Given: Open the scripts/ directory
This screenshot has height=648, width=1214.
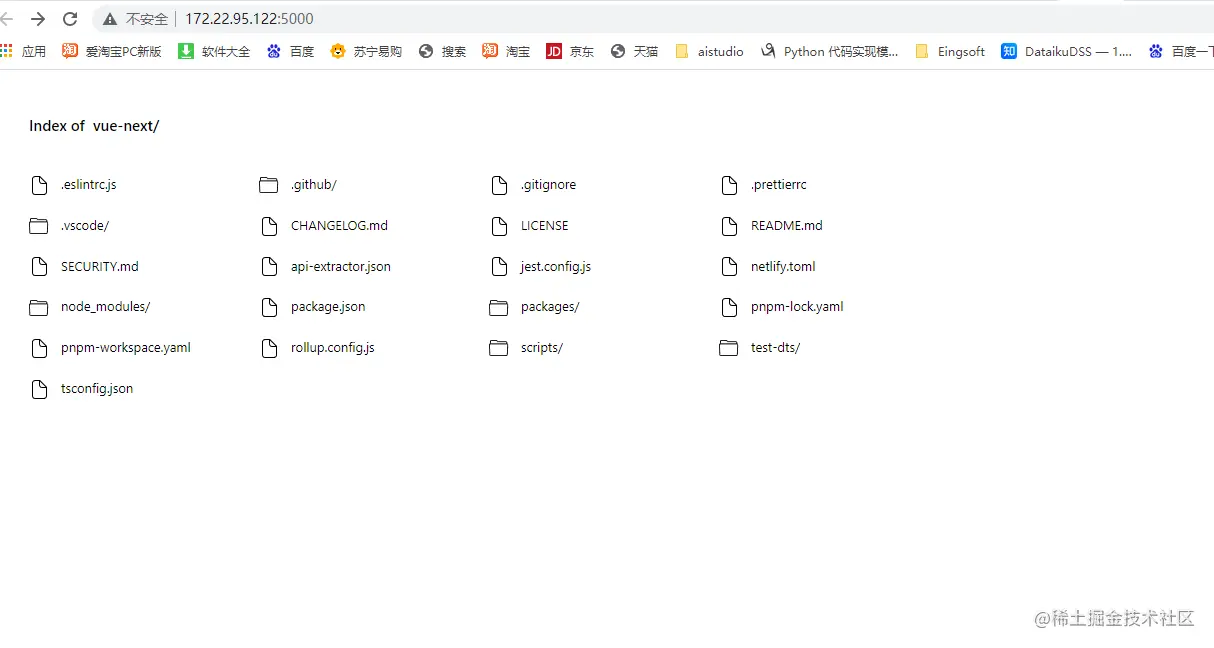Looking at the screenshot, I should coord(542,348).
